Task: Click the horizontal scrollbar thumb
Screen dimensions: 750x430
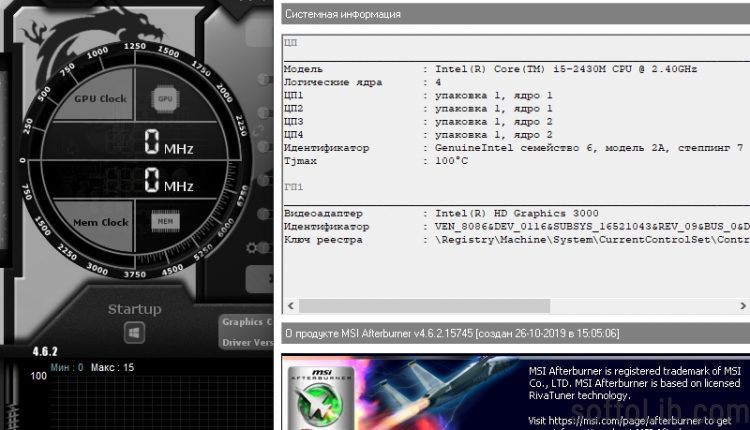Action: click(424, 306)
